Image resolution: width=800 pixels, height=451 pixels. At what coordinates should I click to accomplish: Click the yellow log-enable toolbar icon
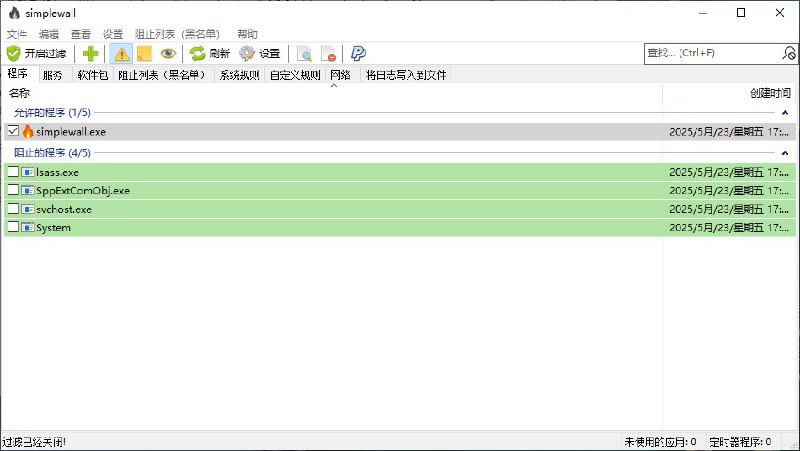pos(144,54)
